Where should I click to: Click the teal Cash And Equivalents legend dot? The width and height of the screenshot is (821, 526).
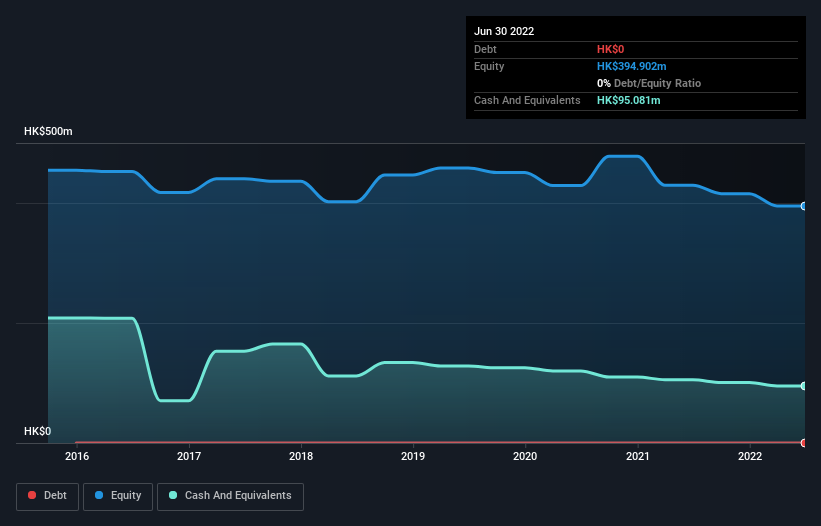(173, 495)
